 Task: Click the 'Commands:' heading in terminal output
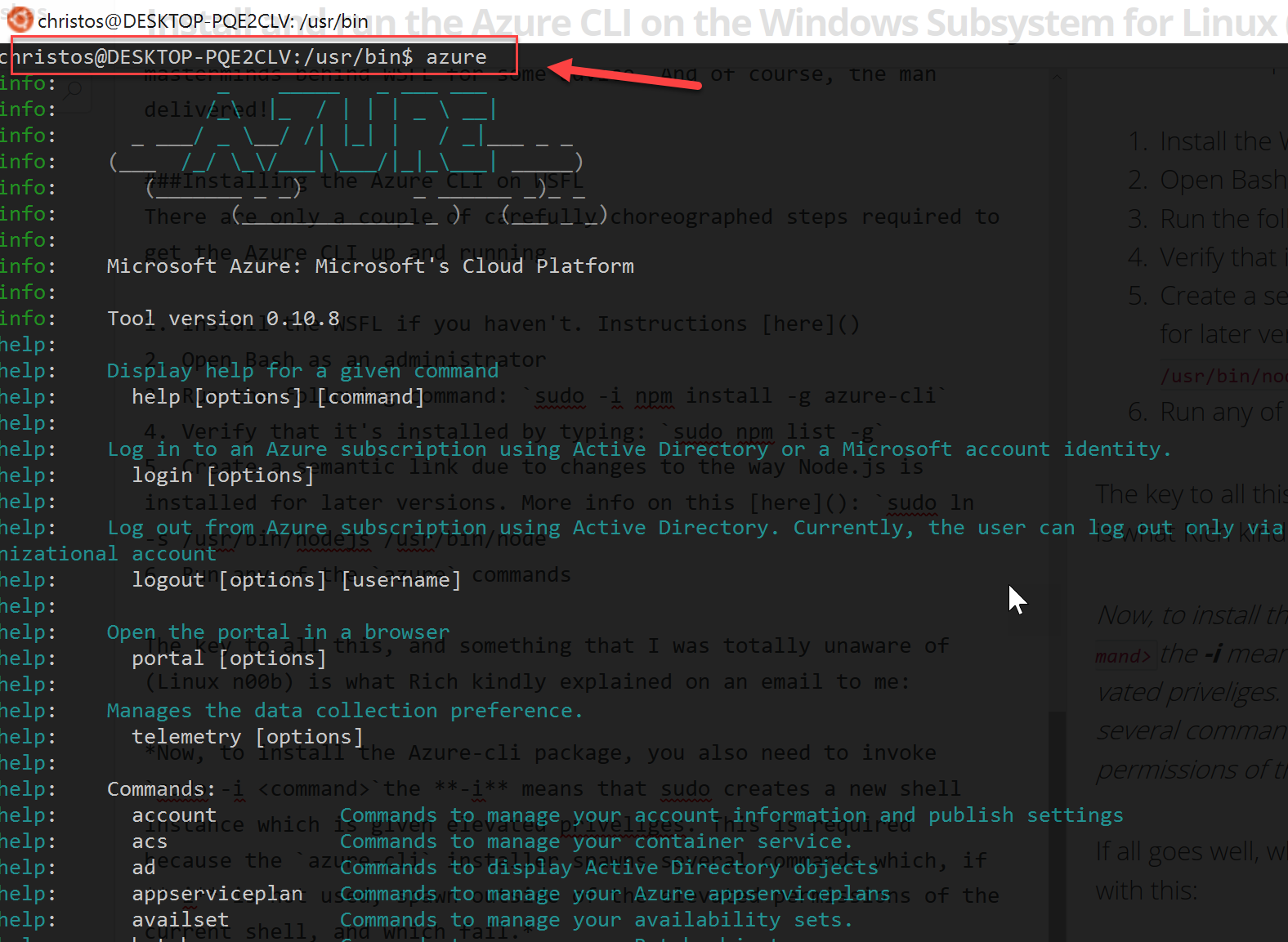pos(162,789)
